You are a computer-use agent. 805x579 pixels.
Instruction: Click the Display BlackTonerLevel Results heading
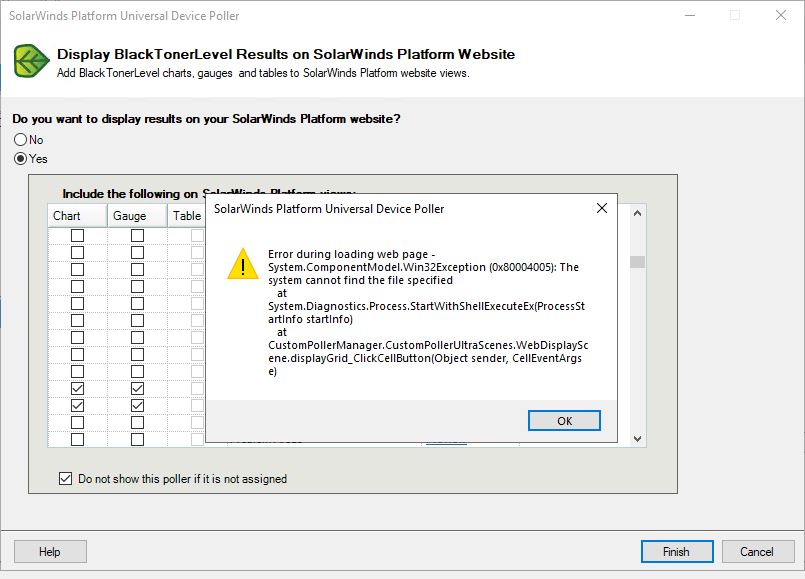coord(286,54)
